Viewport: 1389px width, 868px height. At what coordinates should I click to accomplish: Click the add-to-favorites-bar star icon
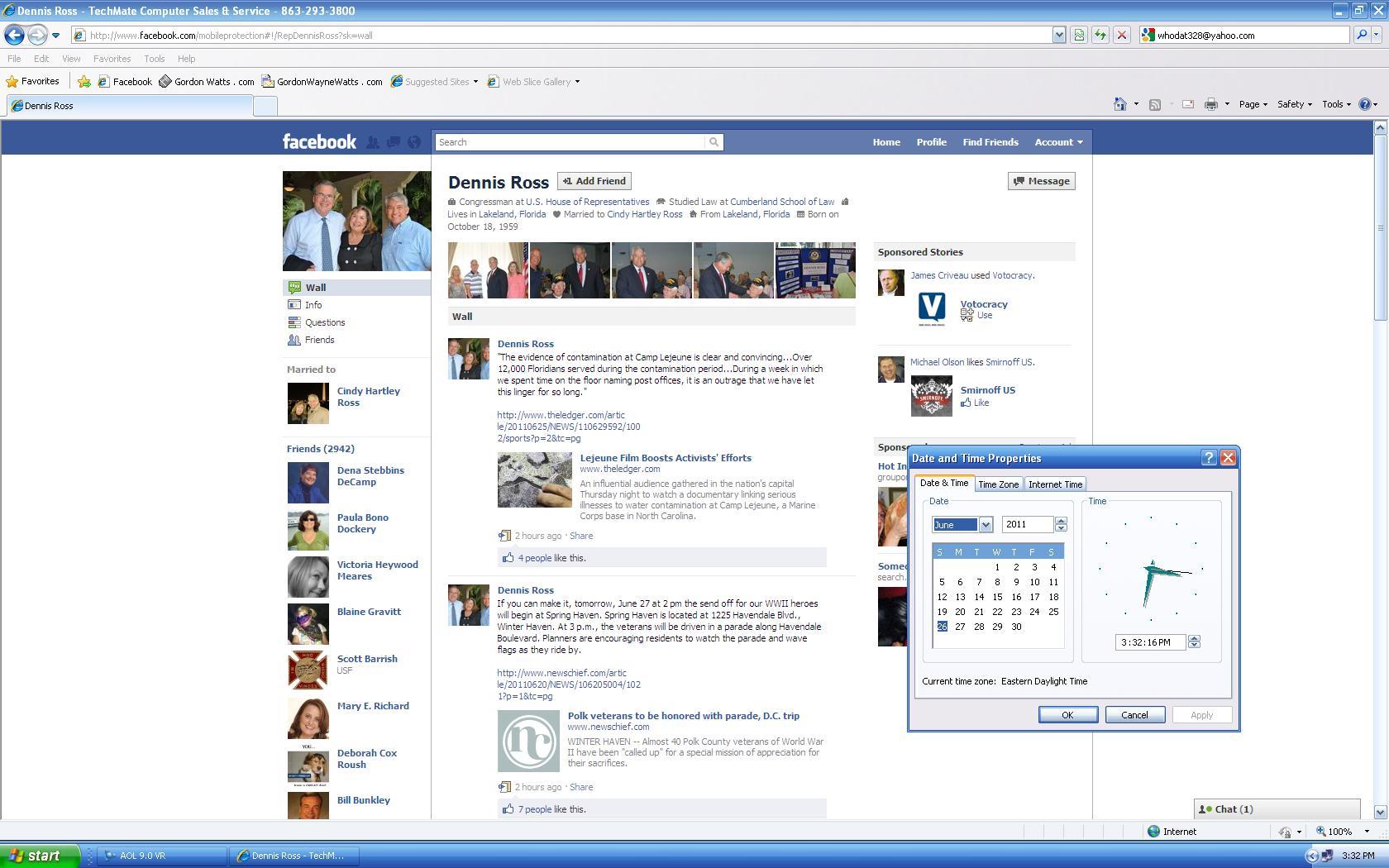pyautogui.click(x=84, y=81)
